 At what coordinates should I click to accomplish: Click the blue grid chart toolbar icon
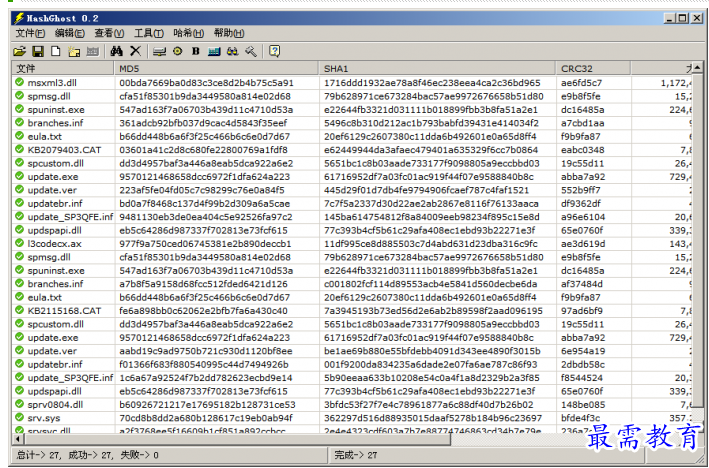[214, 51]
